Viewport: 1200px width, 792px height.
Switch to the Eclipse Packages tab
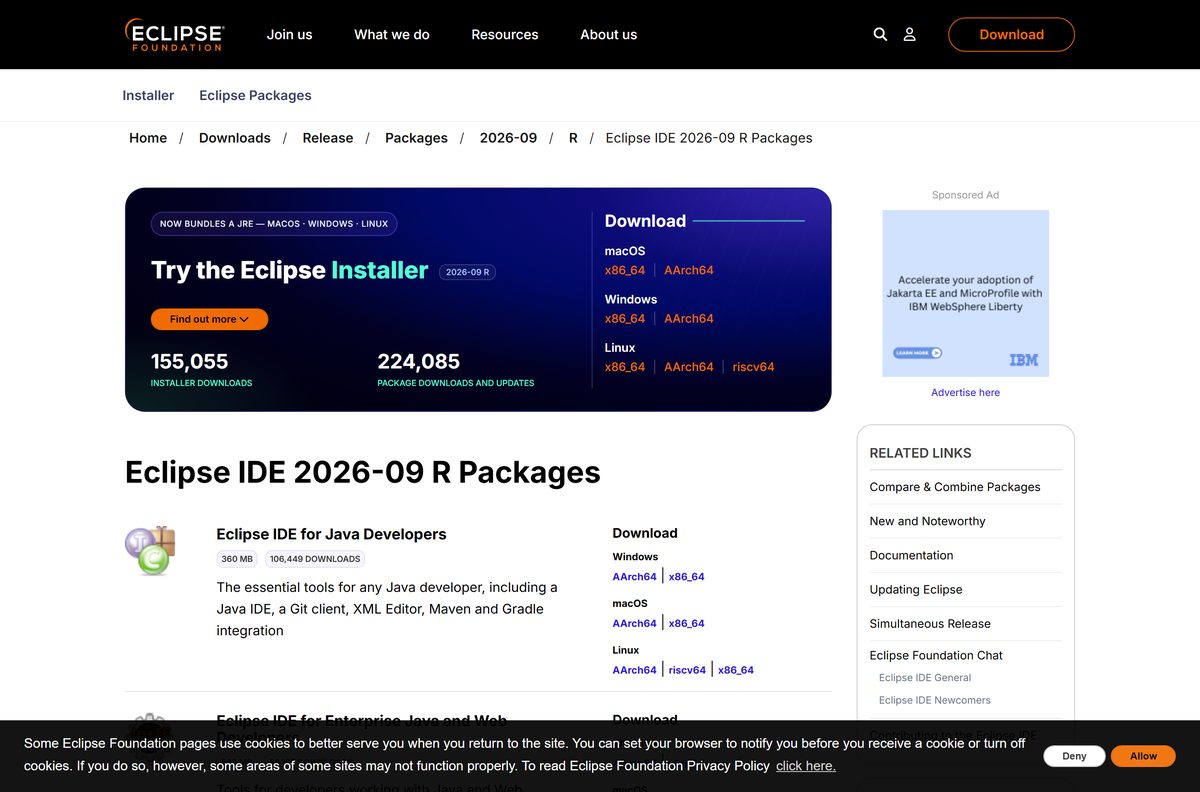255,95
